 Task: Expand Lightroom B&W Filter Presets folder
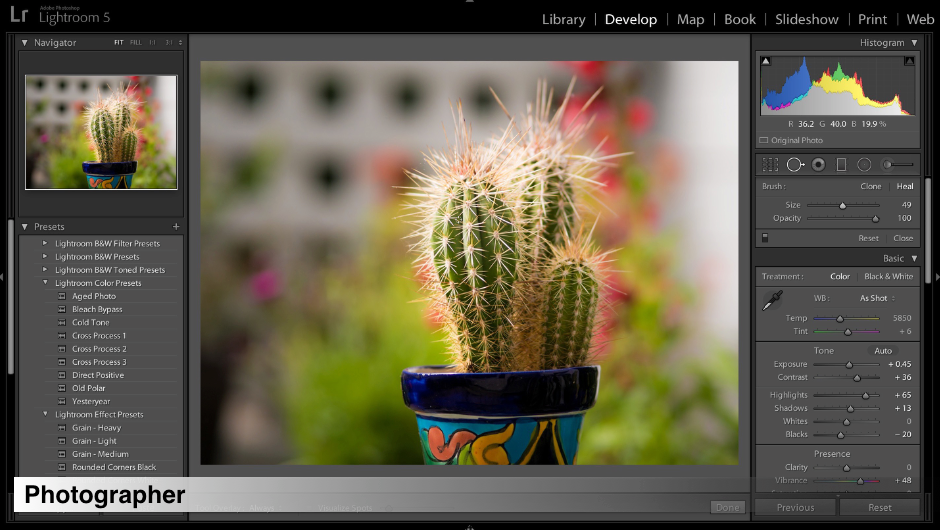point(44,243)
